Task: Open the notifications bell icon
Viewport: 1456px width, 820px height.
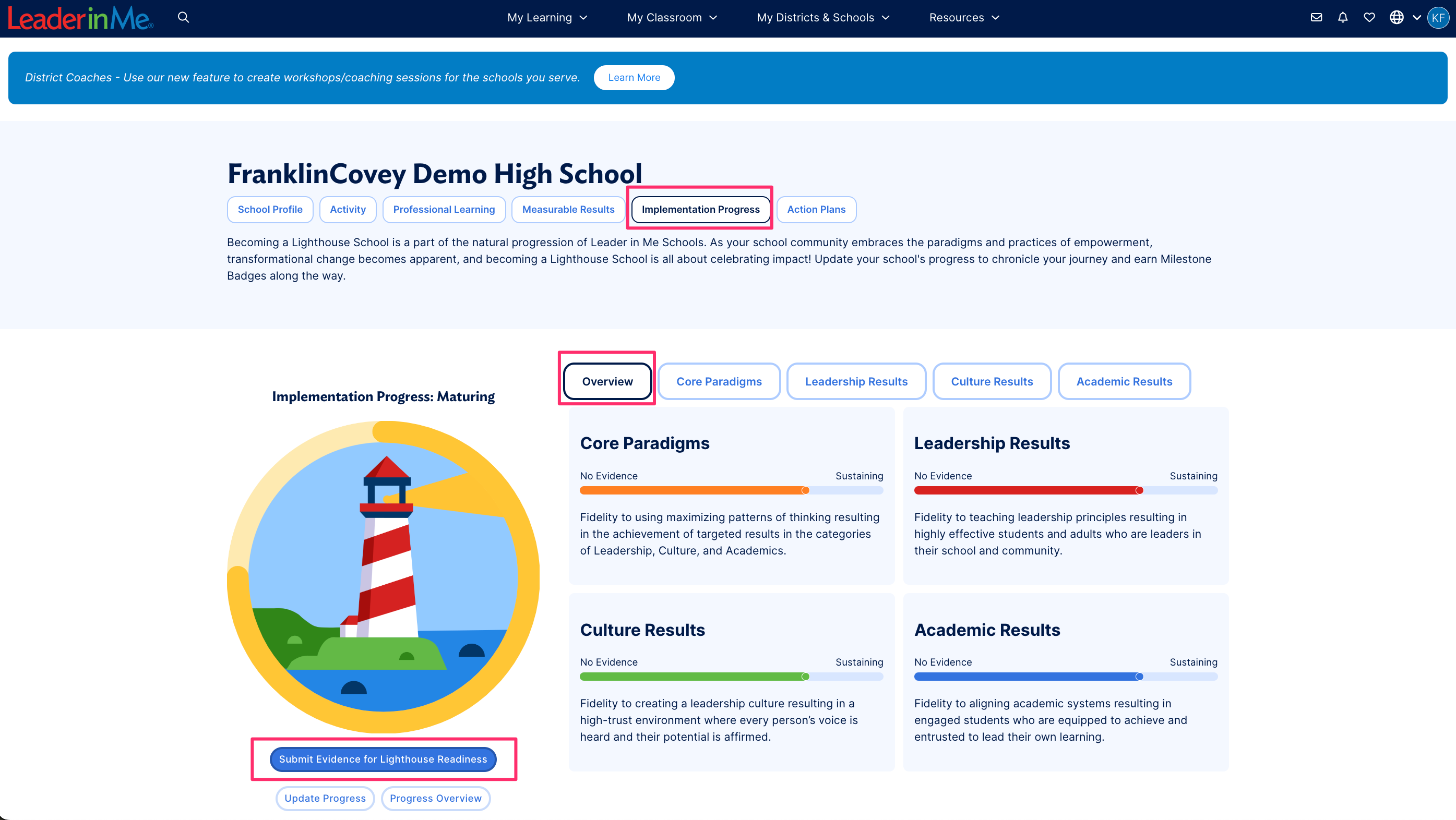Action: 1343,18
